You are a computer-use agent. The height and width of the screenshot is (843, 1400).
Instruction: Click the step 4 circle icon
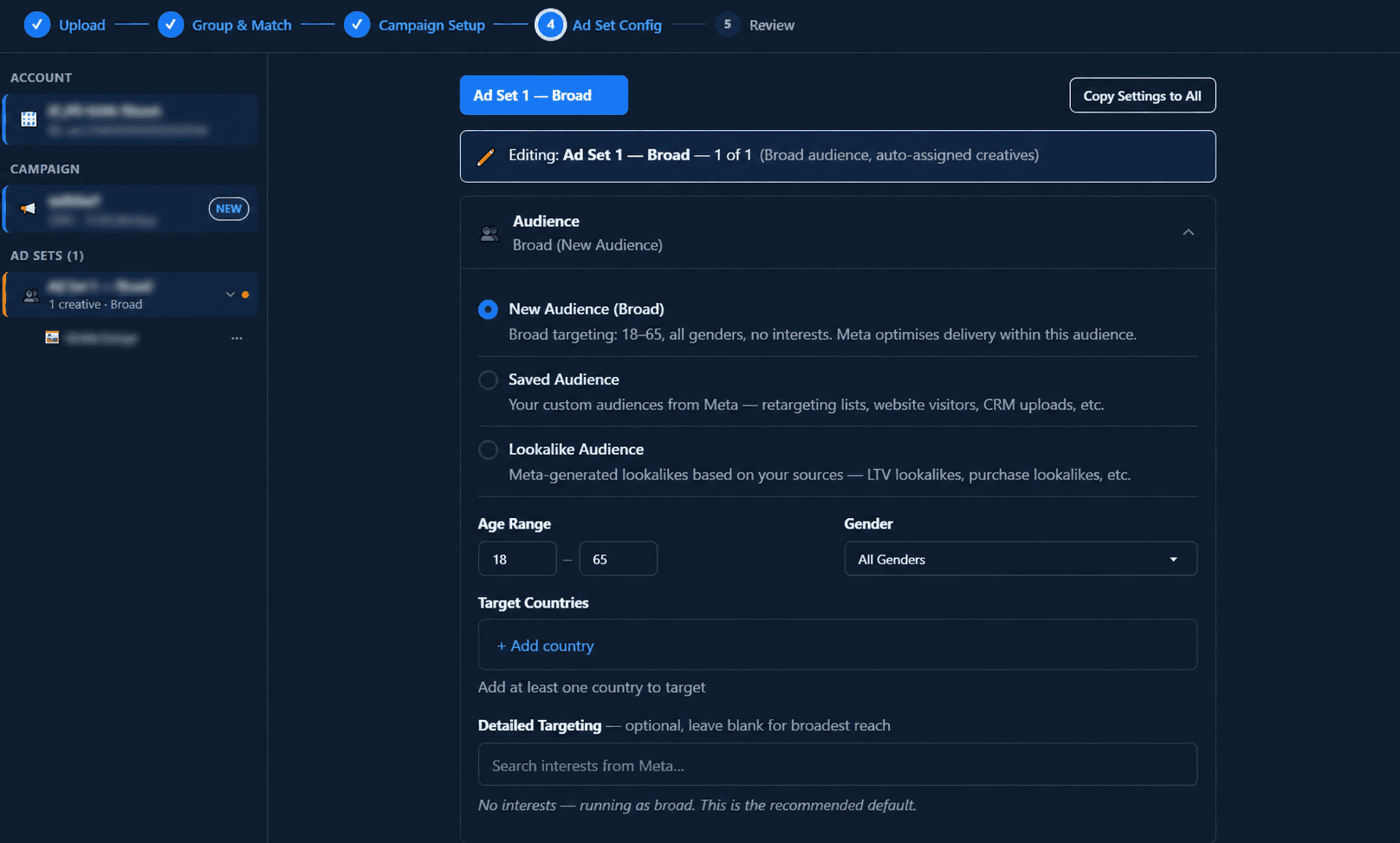click(550, 25)
